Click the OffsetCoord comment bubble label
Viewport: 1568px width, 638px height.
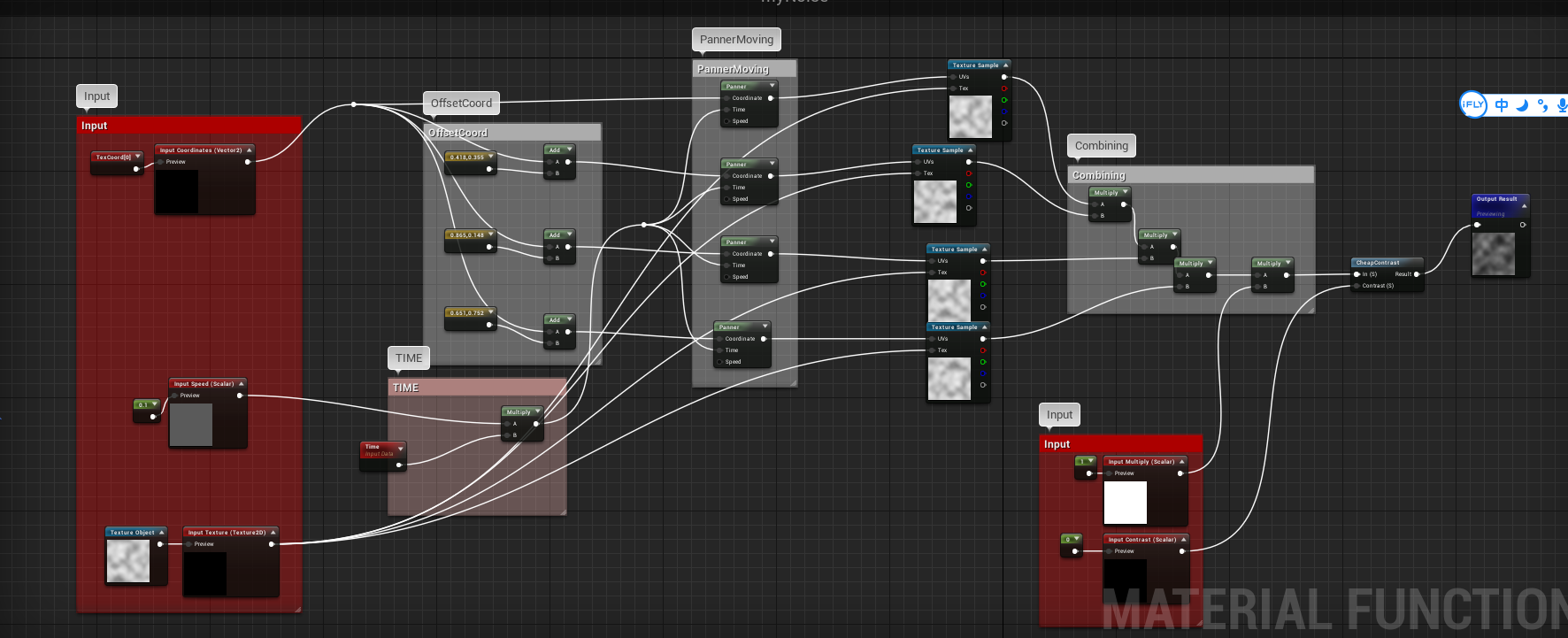[461, 104]
